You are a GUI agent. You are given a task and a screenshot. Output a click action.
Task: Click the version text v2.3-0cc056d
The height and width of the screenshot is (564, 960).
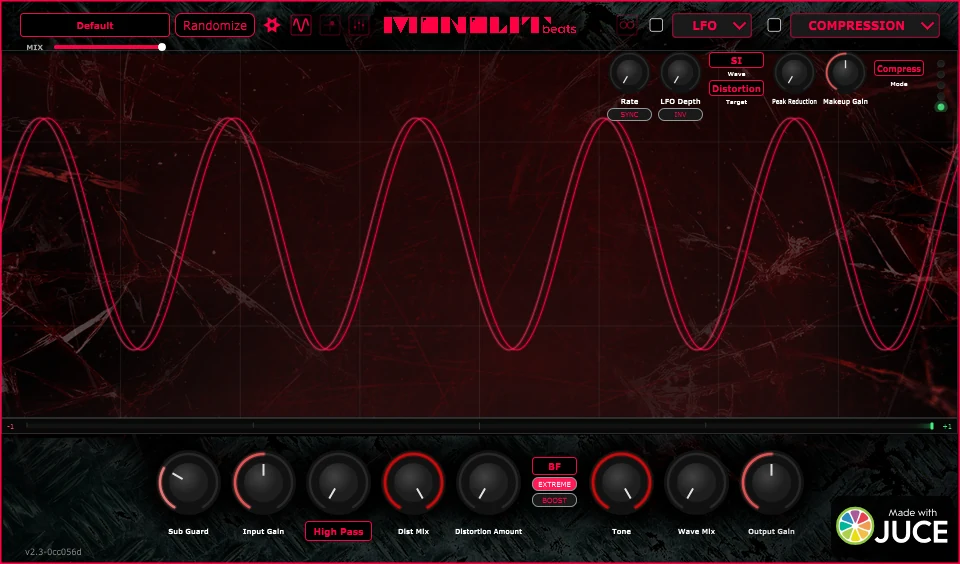tap(53, 552)
